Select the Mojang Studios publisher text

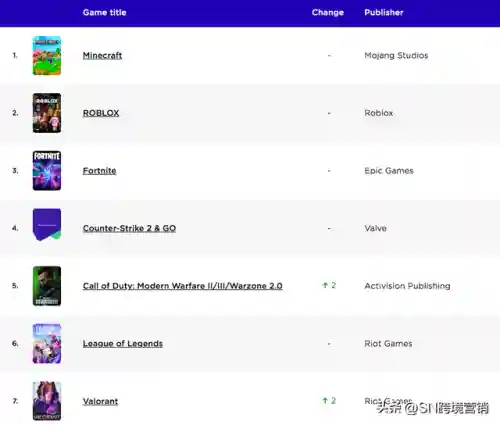pyautogui.click(x=396, y=55)
